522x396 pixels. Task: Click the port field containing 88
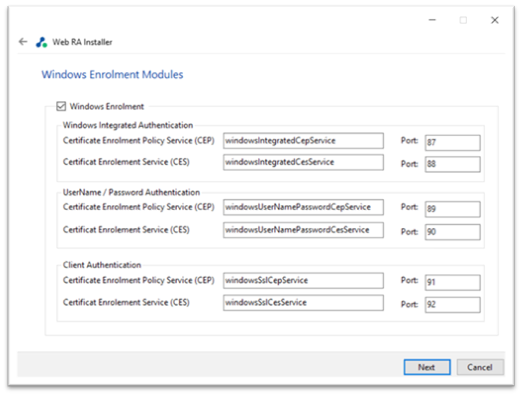click(453, 164)
